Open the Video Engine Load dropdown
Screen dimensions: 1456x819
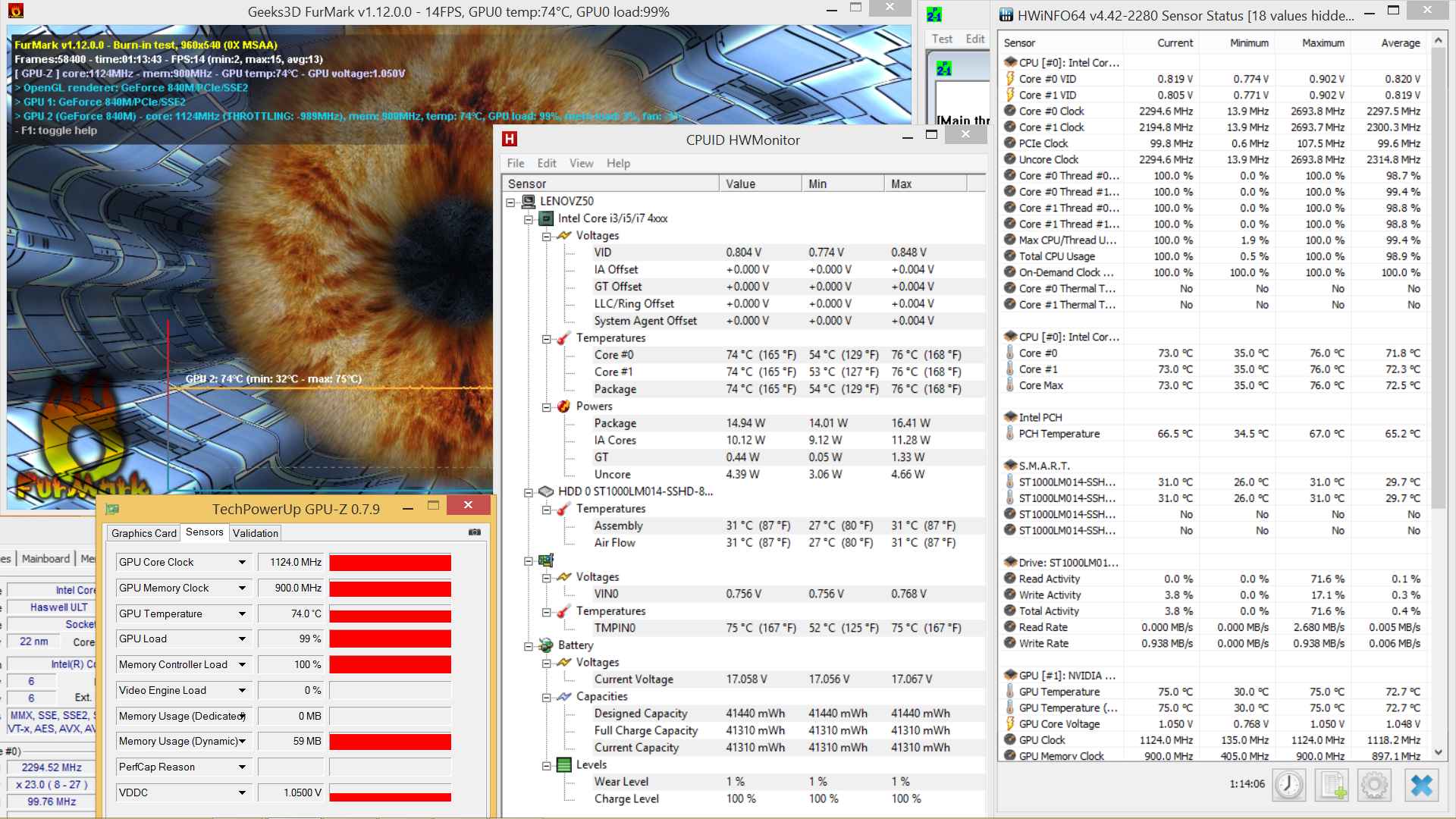242,690
